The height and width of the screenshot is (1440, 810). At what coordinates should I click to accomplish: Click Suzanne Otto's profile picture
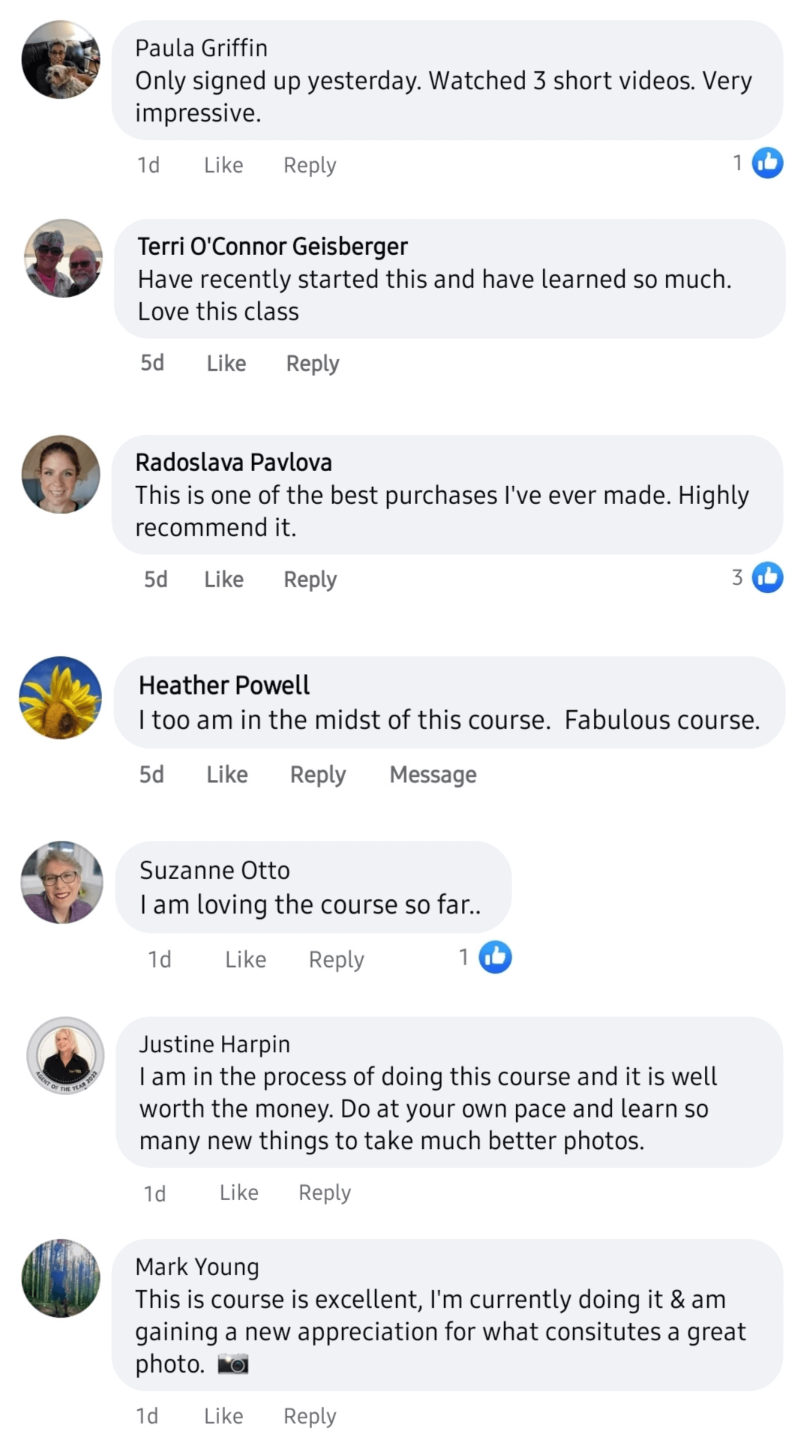(62, 882)
